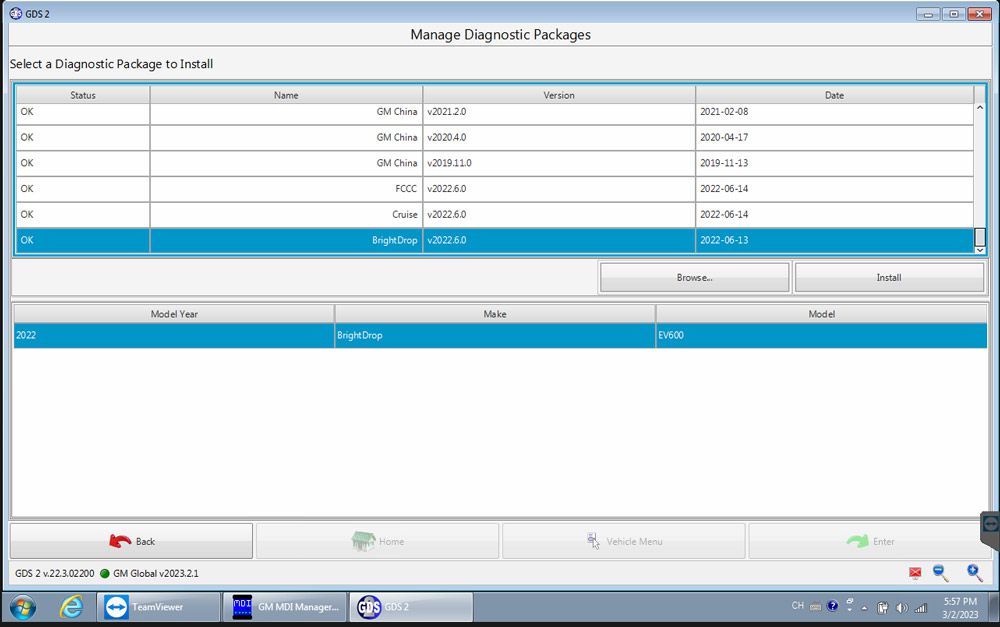Select the 2022 BrightDrop EV600 vehicle row

pyautogui.click(x=498, y=336)
